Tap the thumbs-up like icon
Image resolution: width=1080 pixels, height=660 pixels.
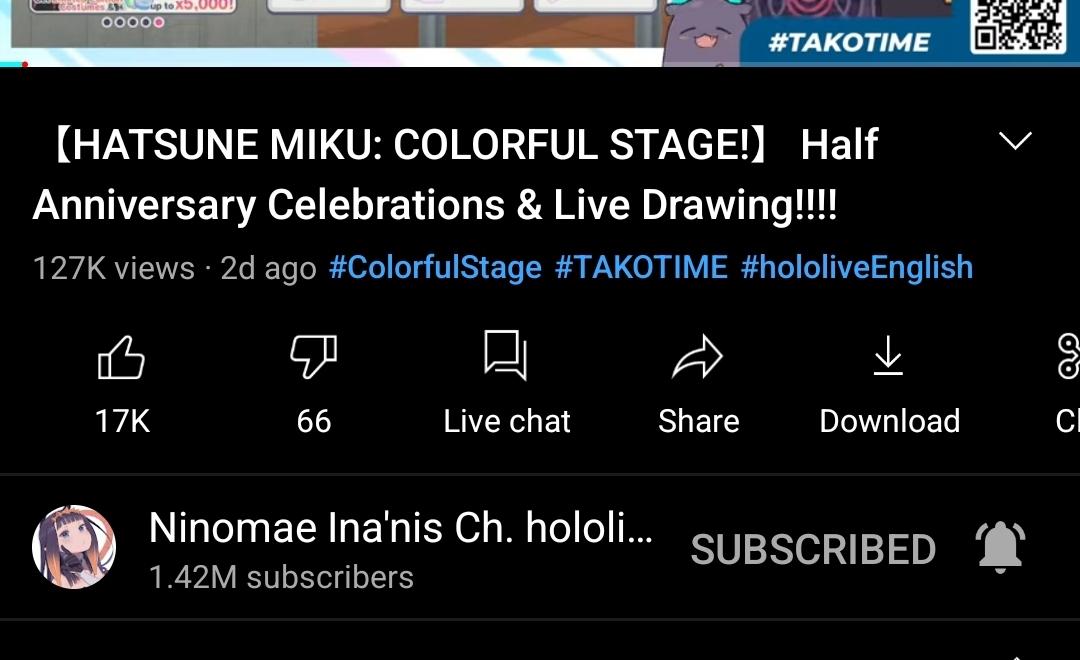pyautogui.click(x=121, y=357)
